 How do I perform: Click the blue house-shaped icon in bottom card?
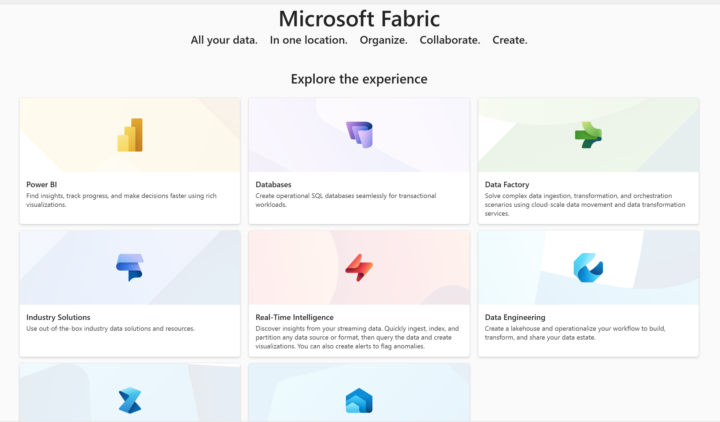359,400
